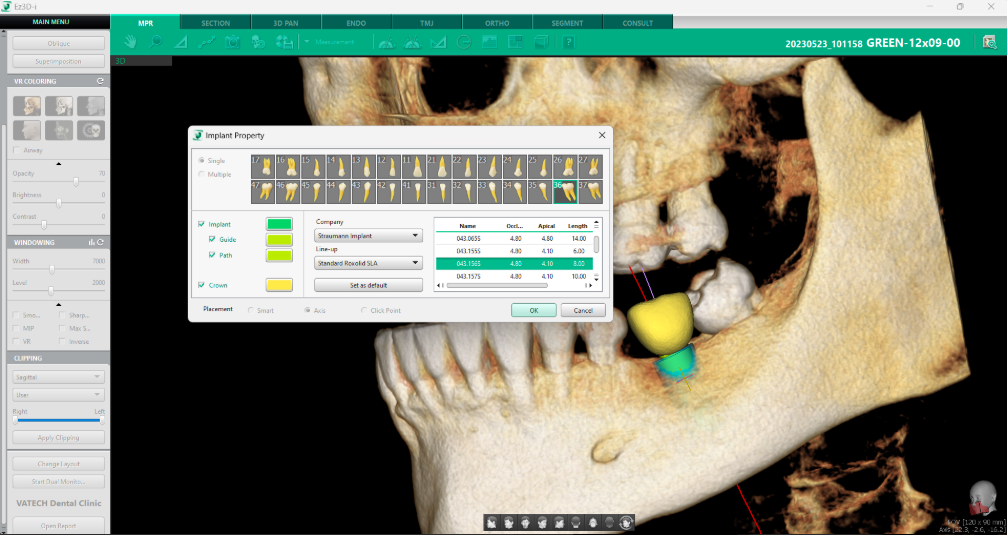The width and height of the screenshot is (1007, 535).
Task: Click the Set as default button
Action: coord(368,285)
